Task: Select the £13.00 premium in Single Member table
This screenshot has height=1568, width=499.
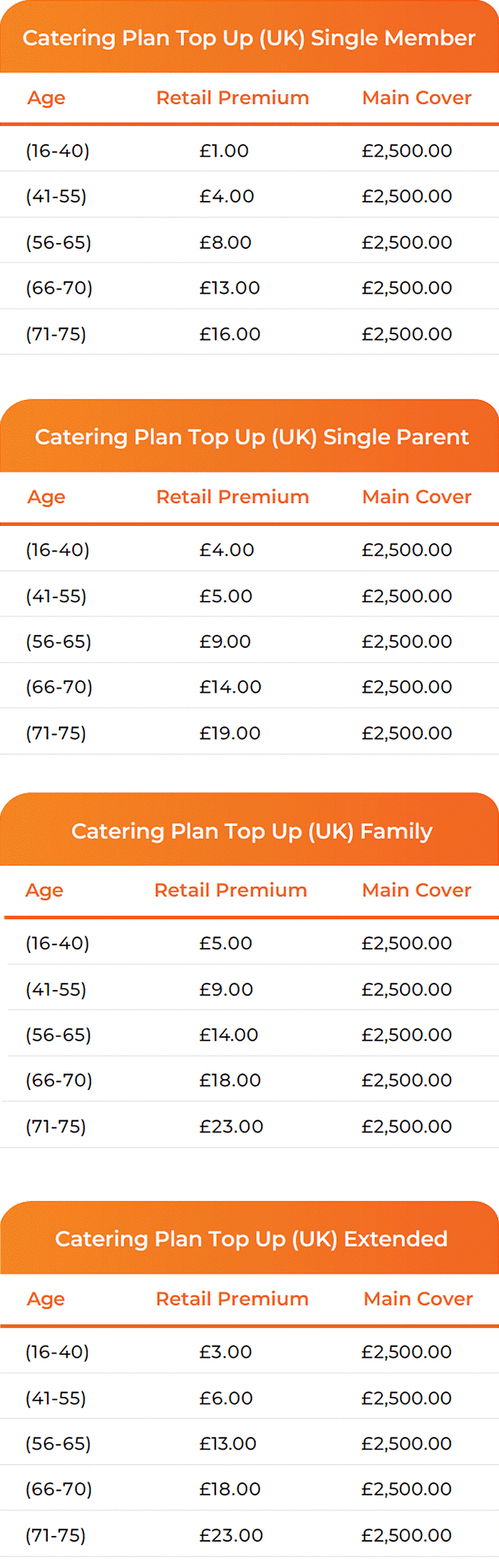Action: click(x=230, y=288)
